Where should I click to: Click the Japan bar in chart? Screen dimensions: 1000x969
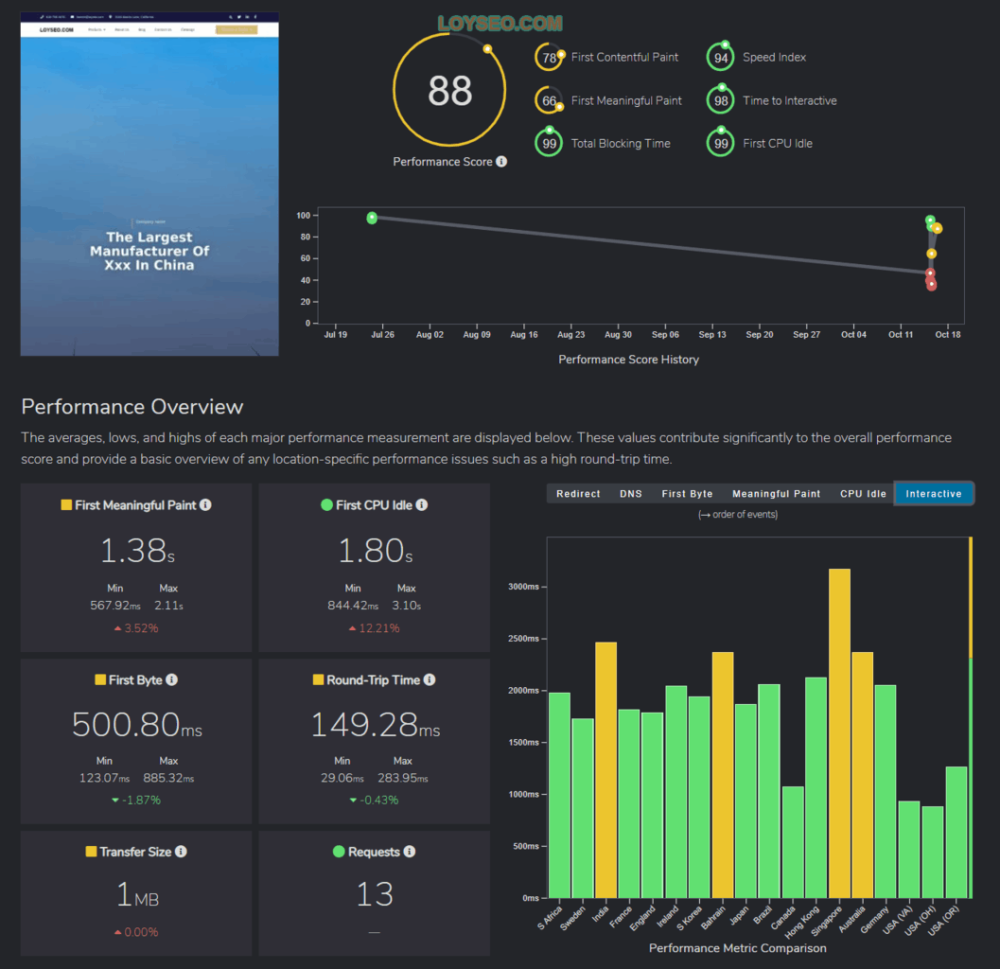pyautogui.click(x=746, y=801)
